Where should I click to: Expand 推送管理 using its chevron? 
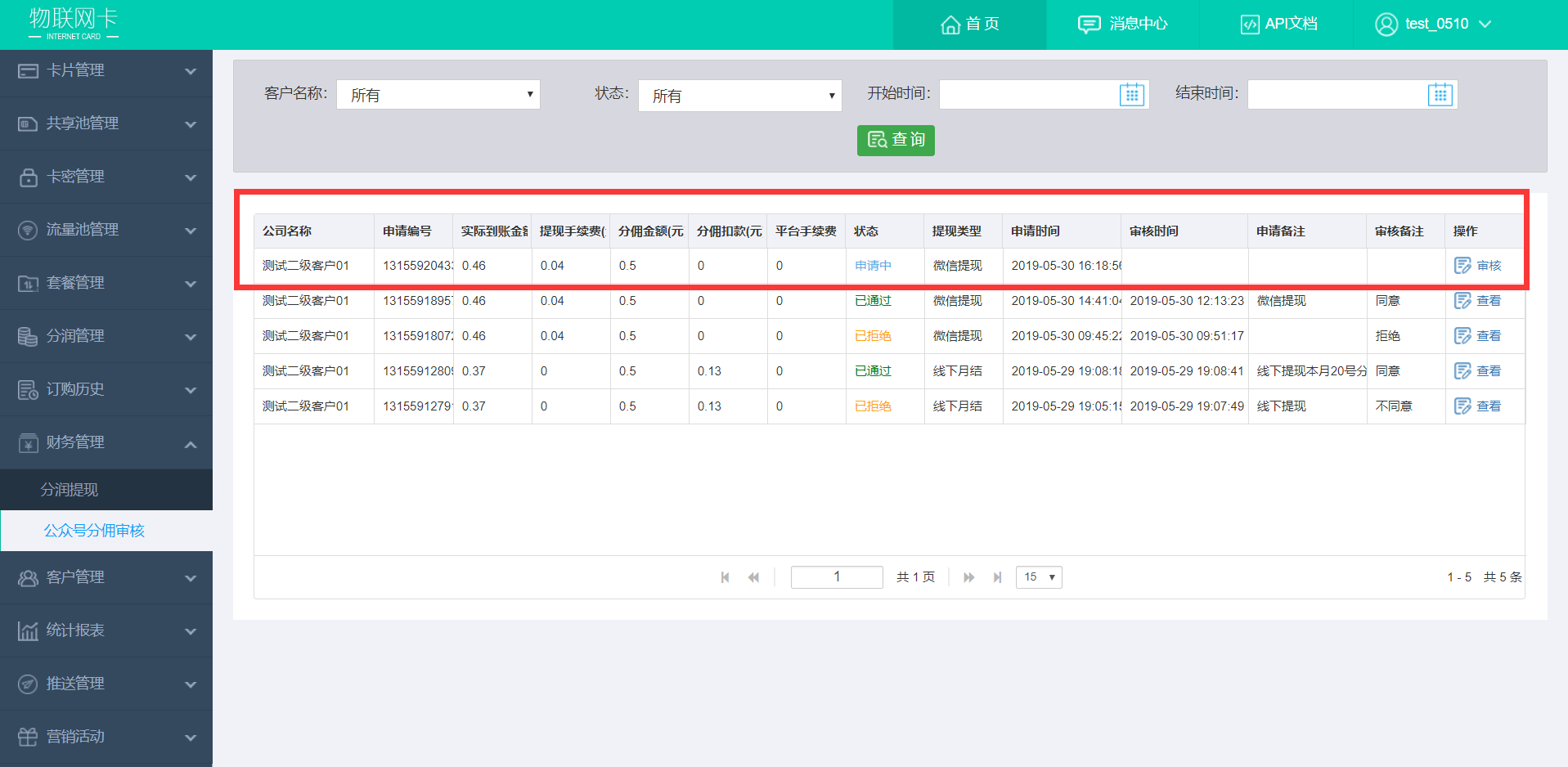pyautogui.click(x=191, y=685)
